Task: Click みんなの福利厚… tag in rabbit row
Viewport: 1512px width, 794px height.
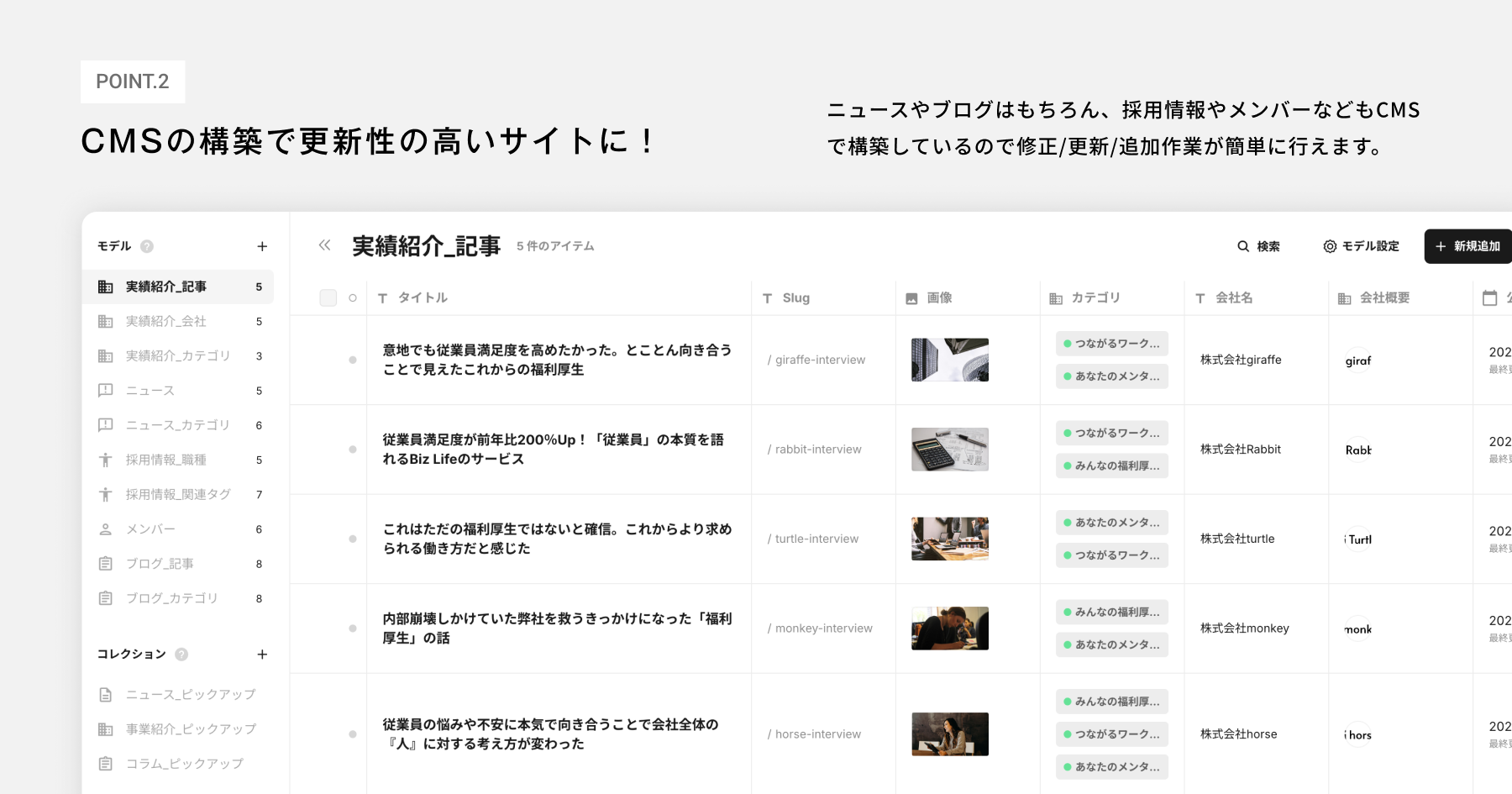Action: pos(1112,465)
